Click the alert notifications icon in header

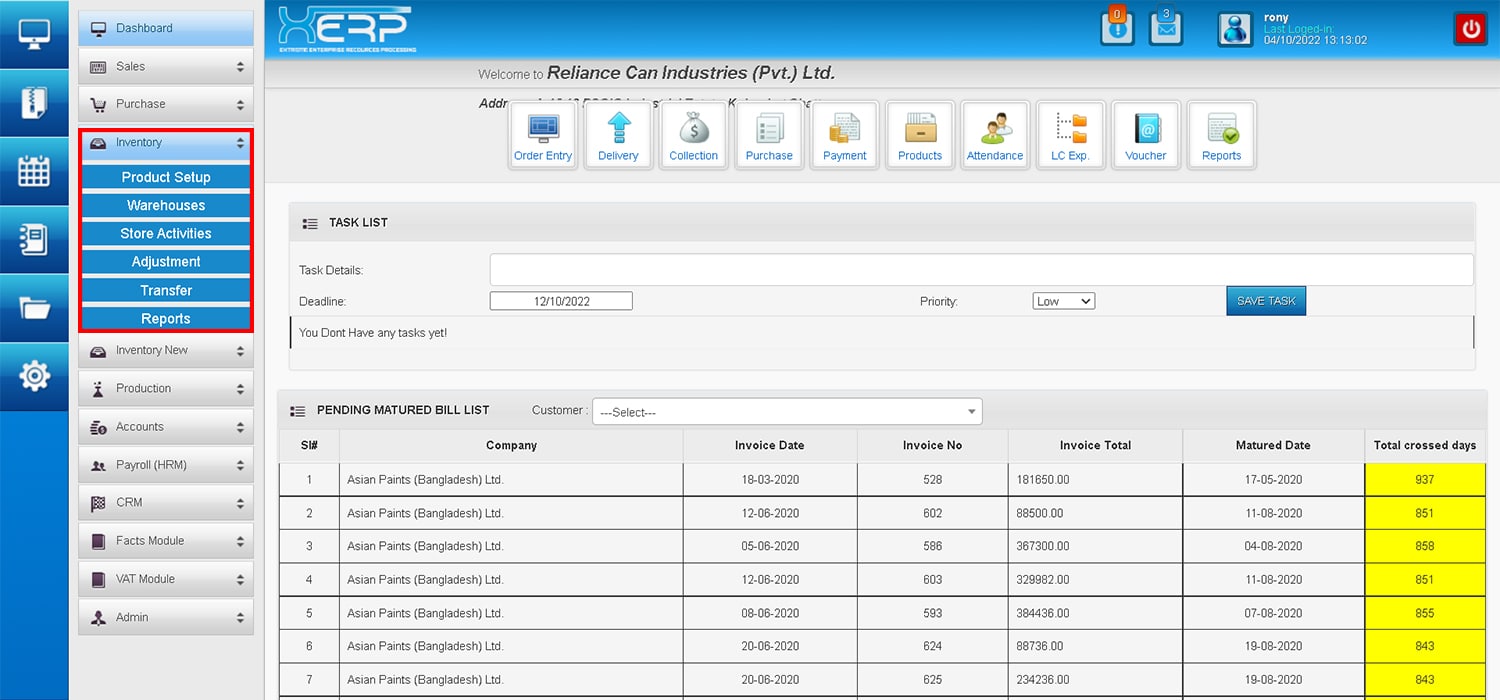point(1117,28)
